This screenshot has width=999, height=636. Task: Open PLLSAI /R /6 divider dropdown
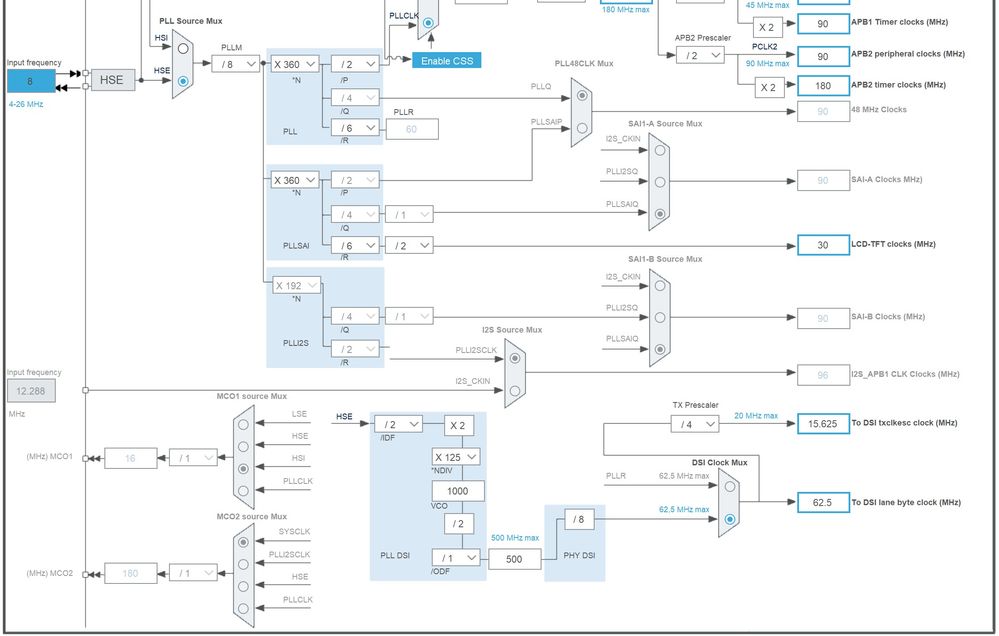(x=355, y=245)
